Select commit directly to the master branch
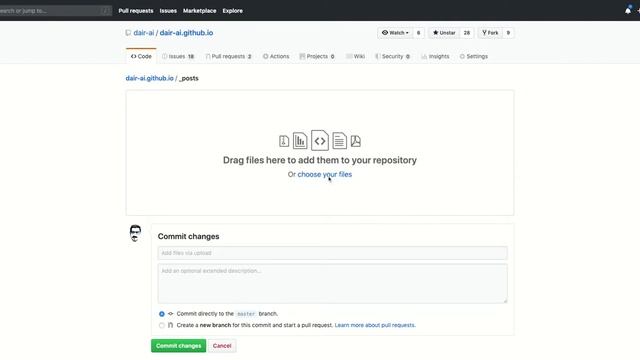 tap(162, 314)
